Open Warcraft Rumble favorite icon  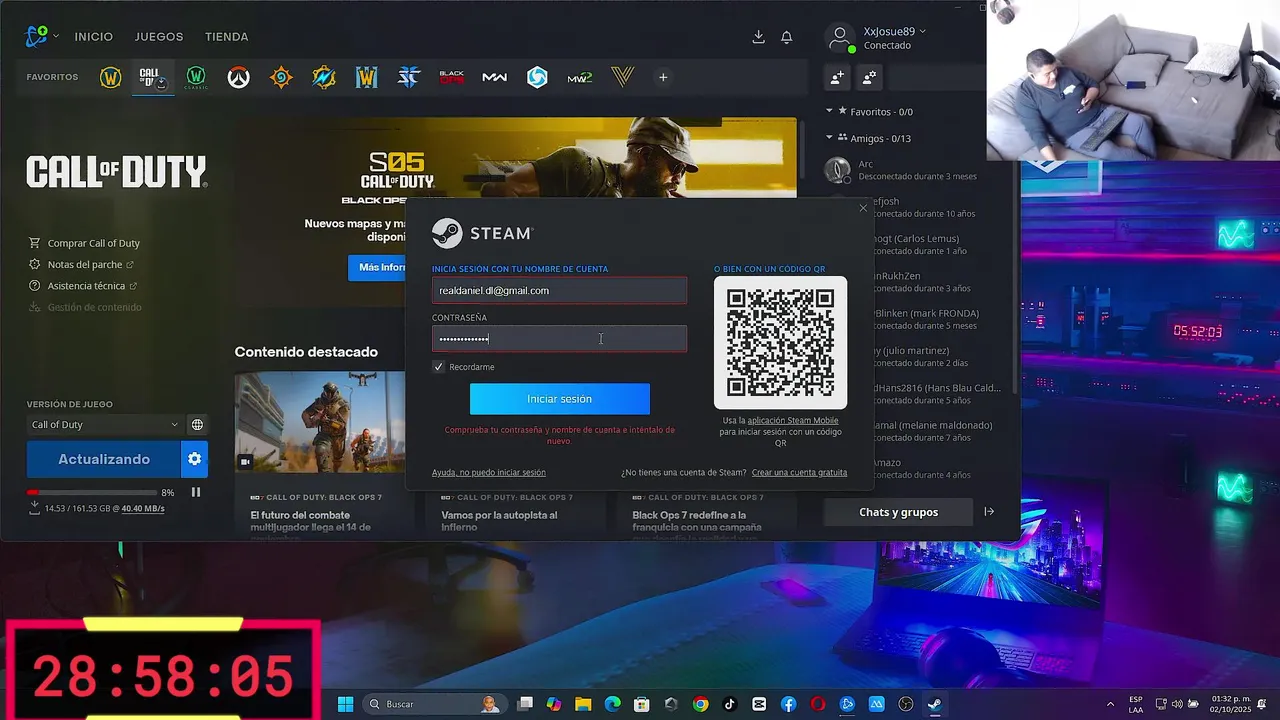coord(324,77)
